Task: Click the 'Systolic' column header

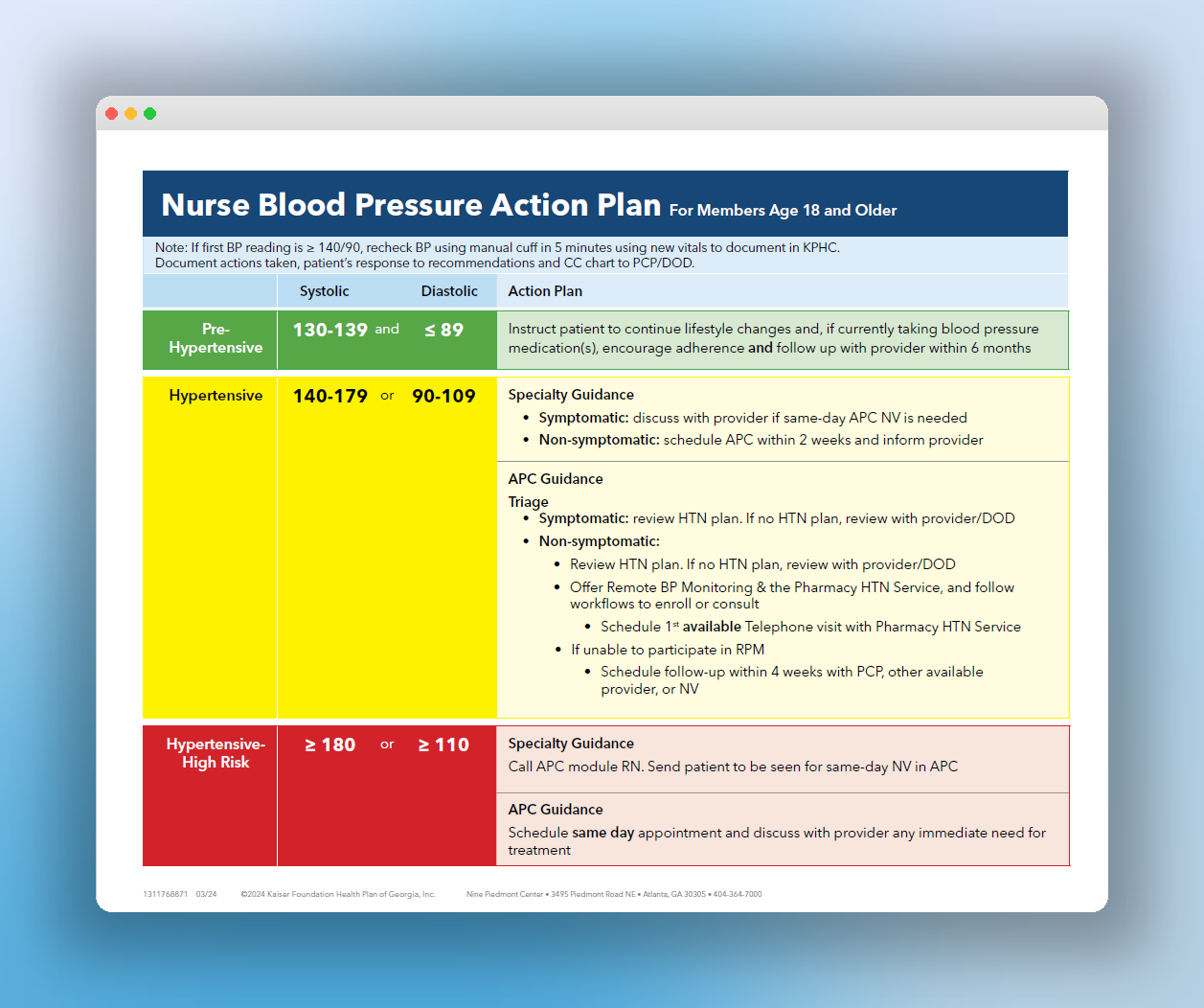Action: [324, 291]
